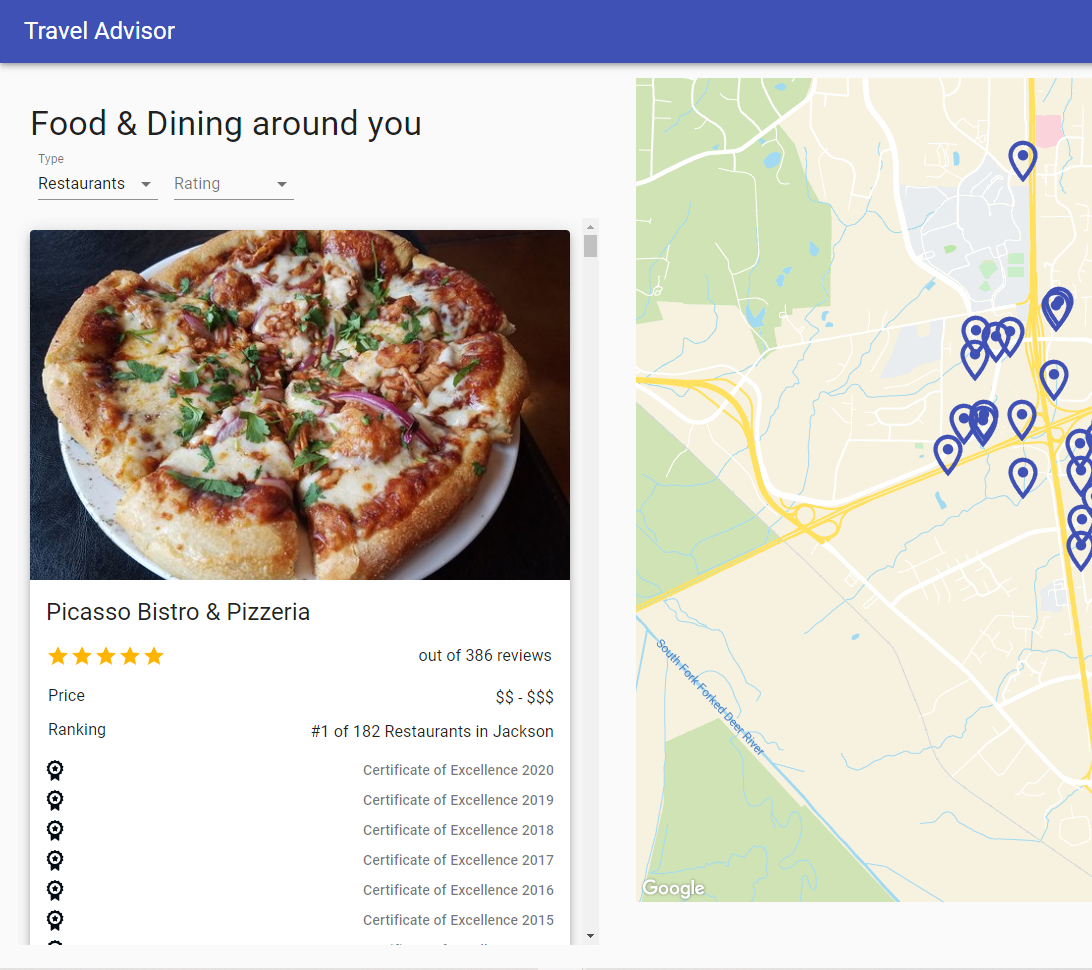Click the Travel Advisor header title

click(99, 31)
